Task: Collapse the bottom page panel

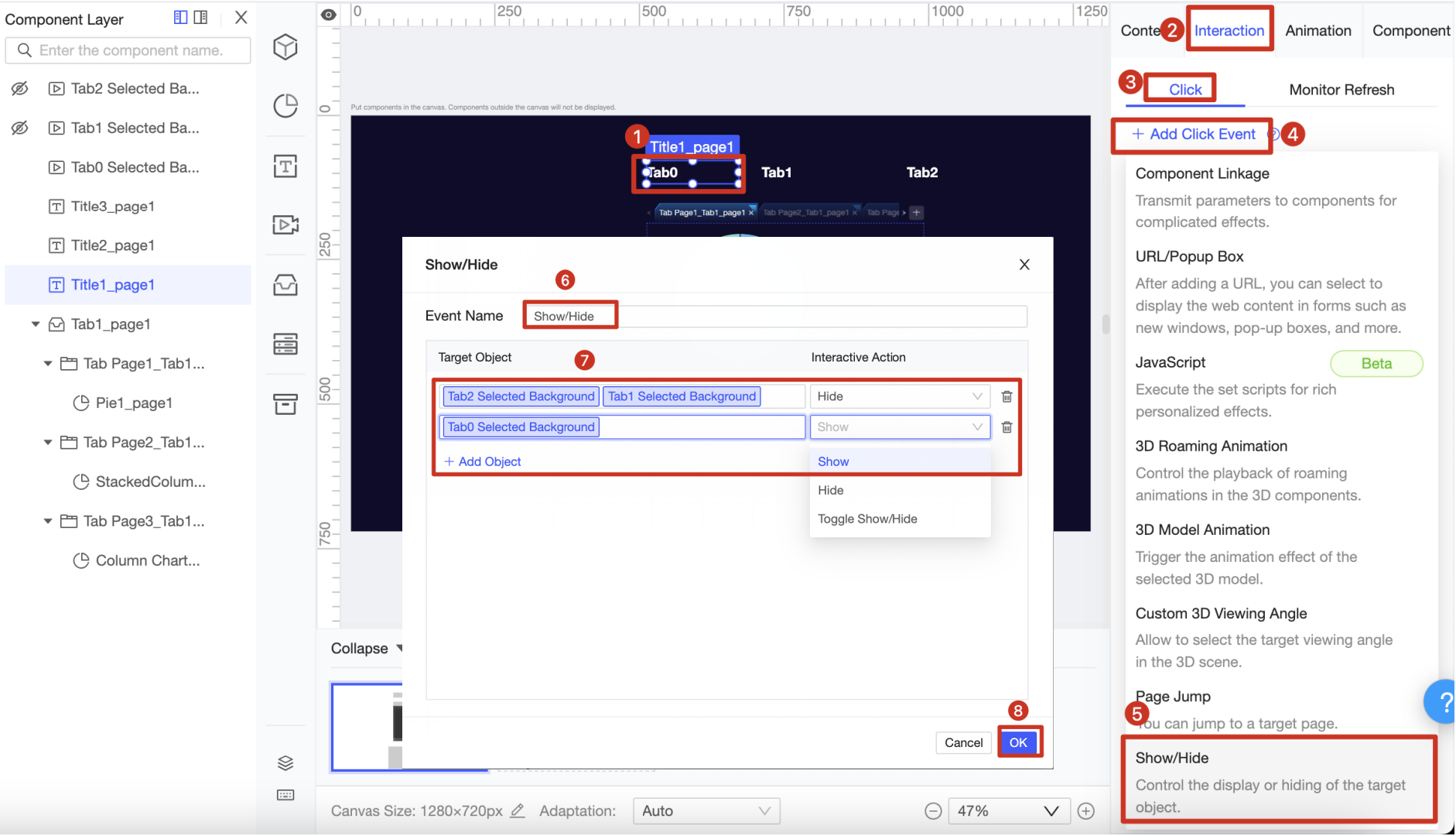Action: (x=367, y=649)
